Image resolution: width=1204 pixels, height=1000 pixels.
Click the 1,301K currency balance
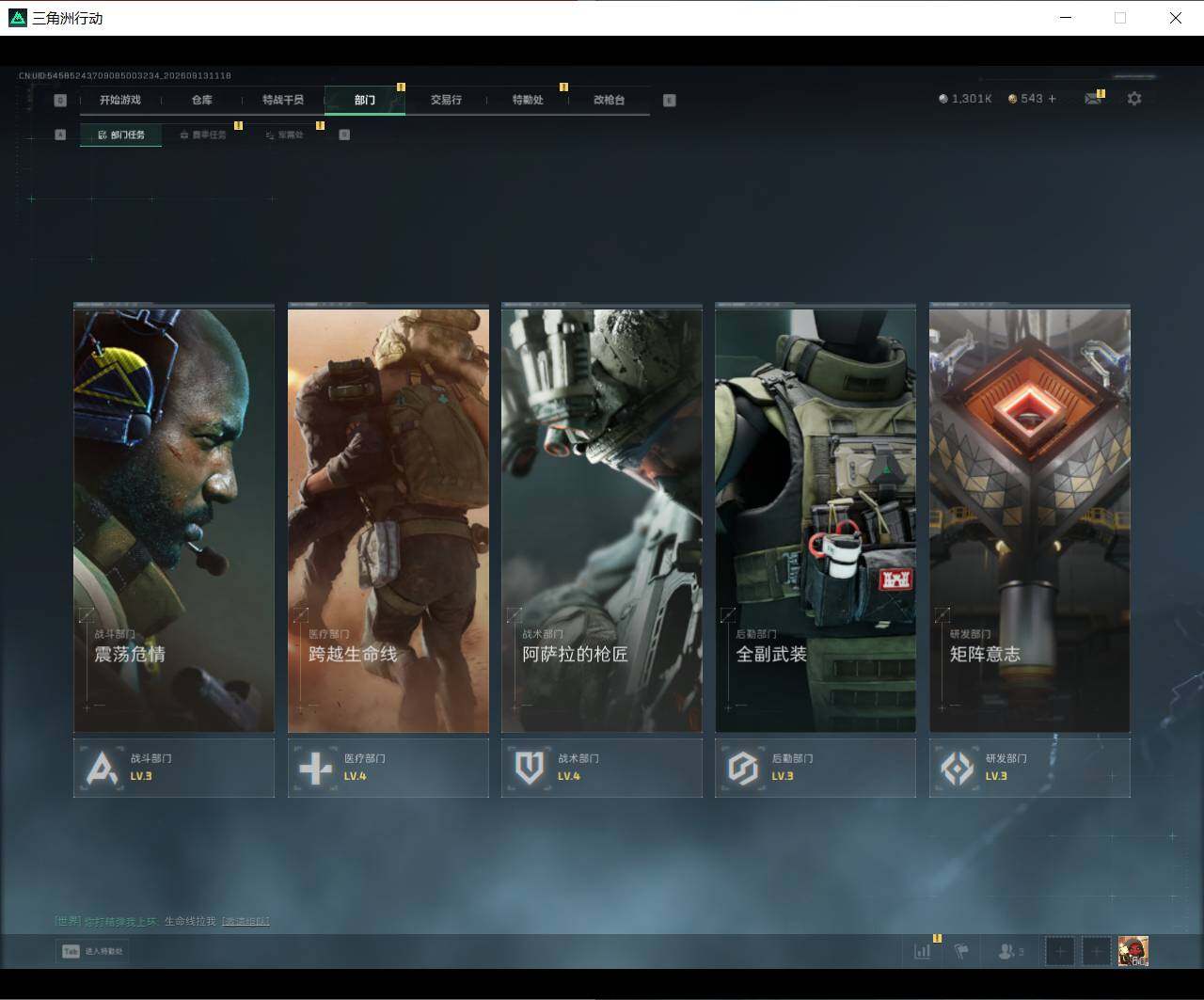pos(972,99)
